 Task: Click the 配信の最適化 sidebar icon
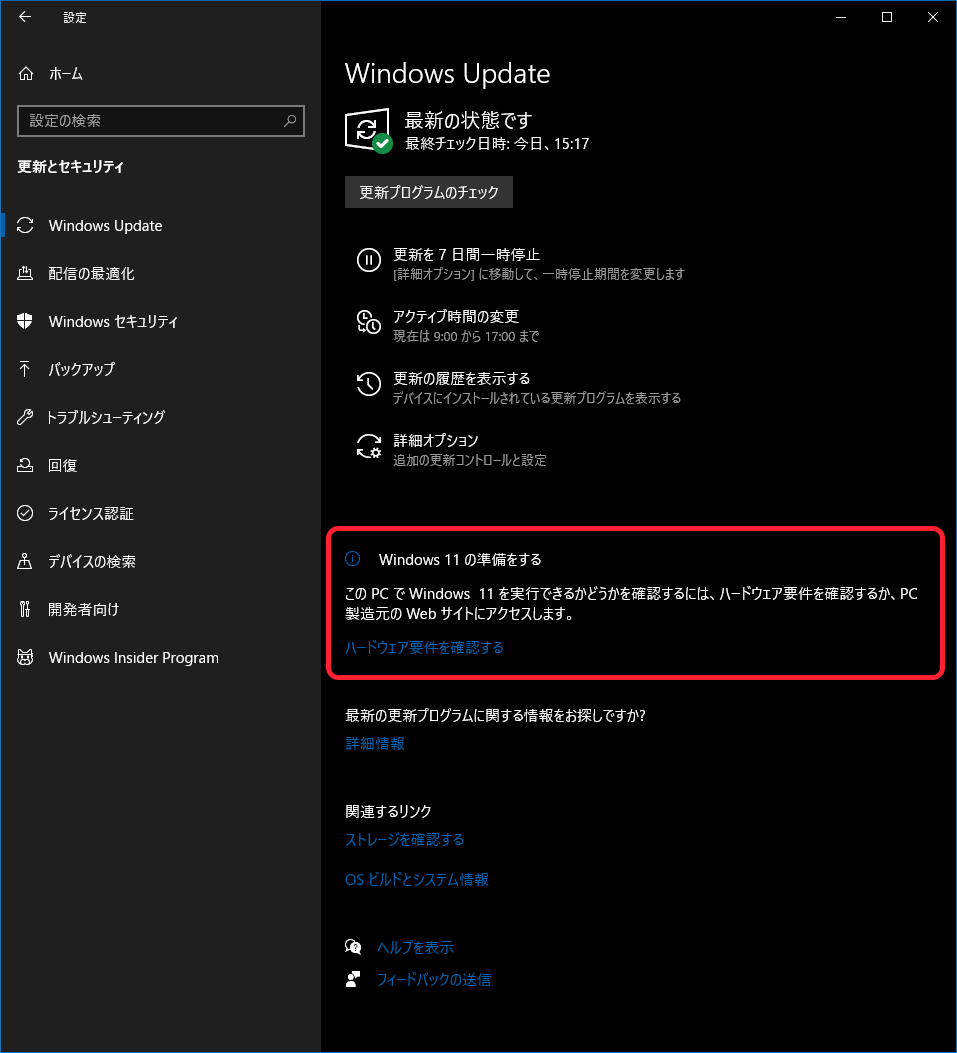[x=26, y=273]
